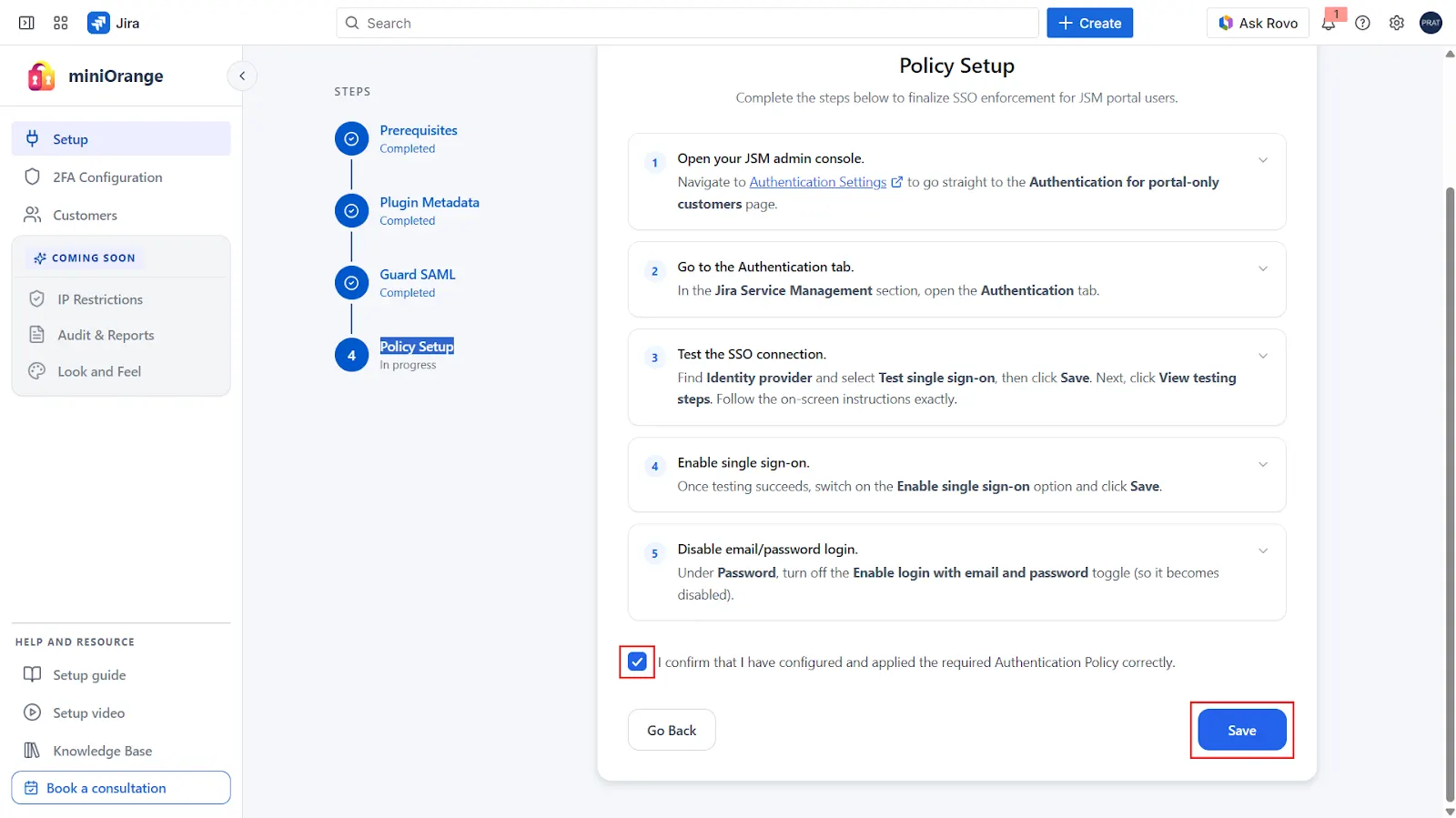Collapse step 1 Open JSM admin console

pos(1263,160)
